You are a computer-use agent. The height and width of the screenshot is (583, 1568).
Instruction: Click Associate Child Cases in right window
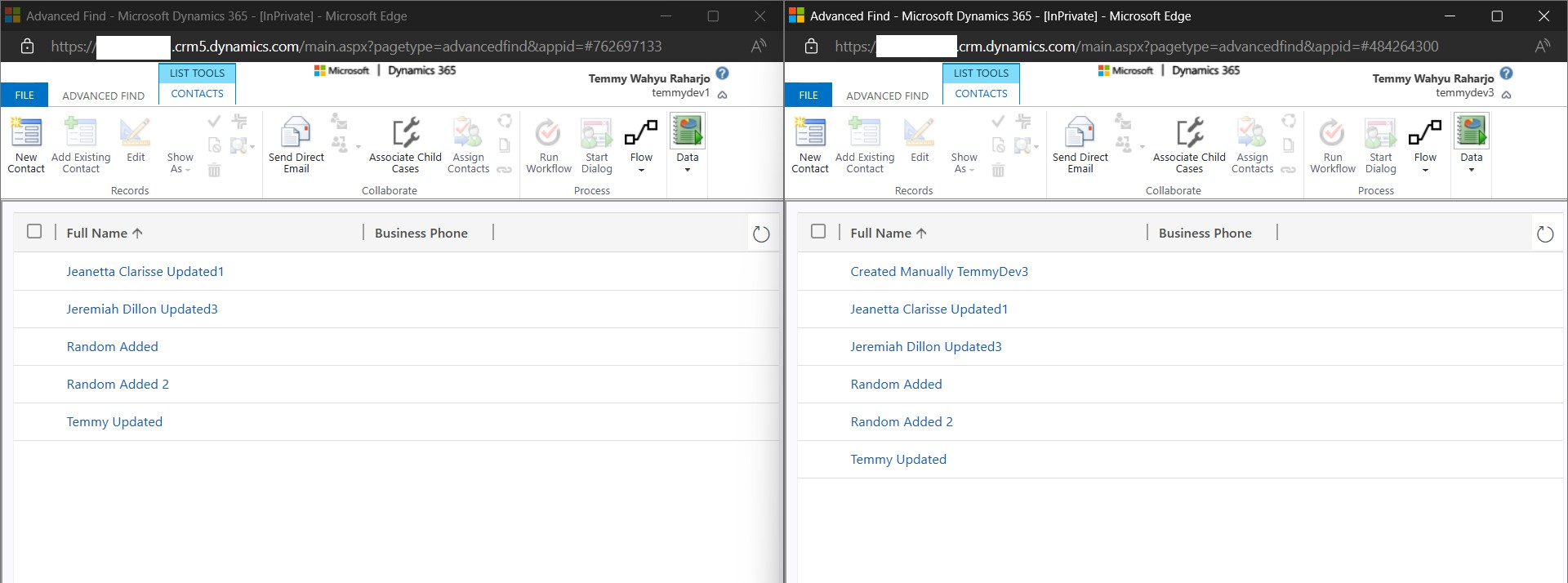coord(1189,145)
